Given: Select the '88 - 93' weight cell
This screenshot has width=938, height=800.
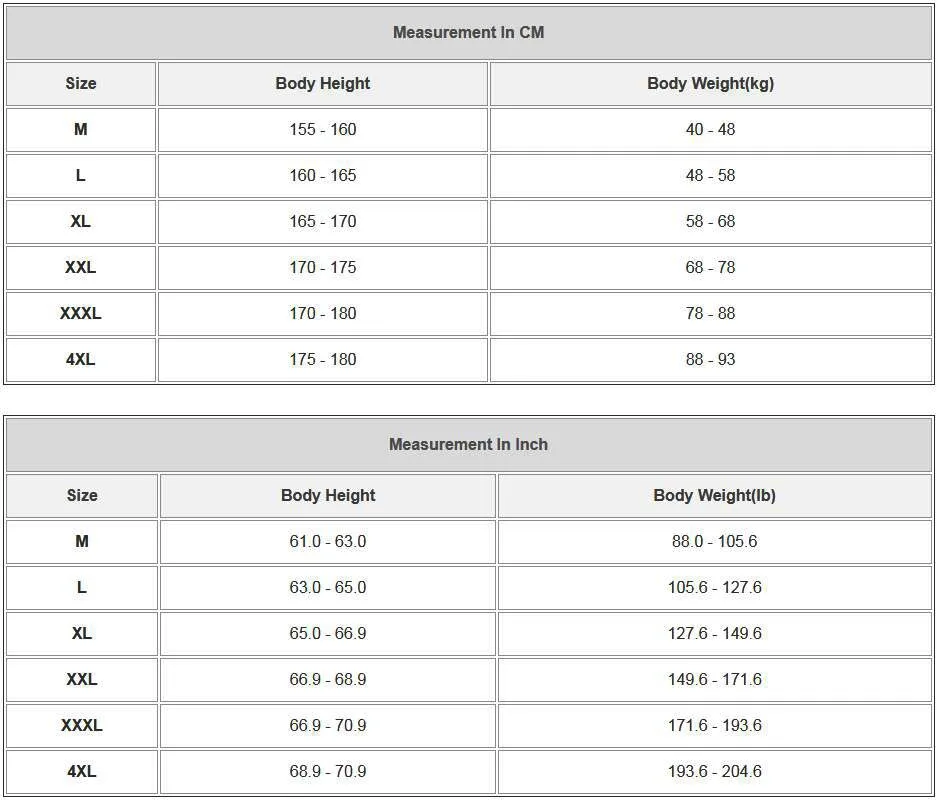Looking at the screenshot, I should pos(710,360).
